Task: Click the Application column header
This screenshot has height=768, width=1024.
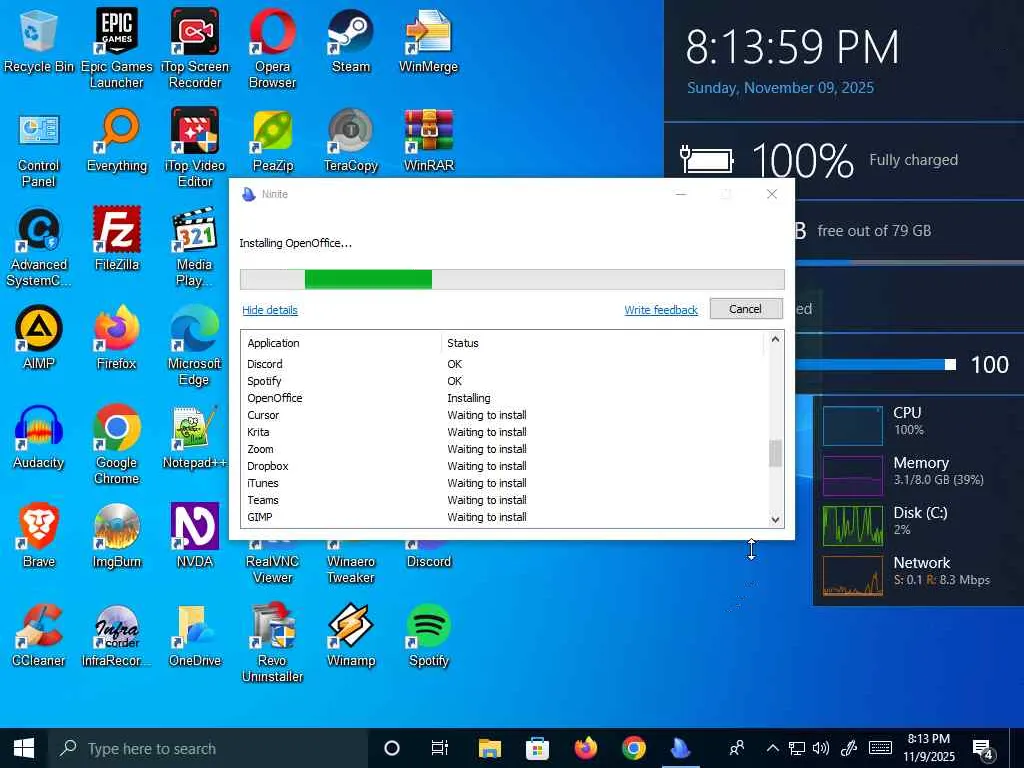Action: (x=342, y=343)
